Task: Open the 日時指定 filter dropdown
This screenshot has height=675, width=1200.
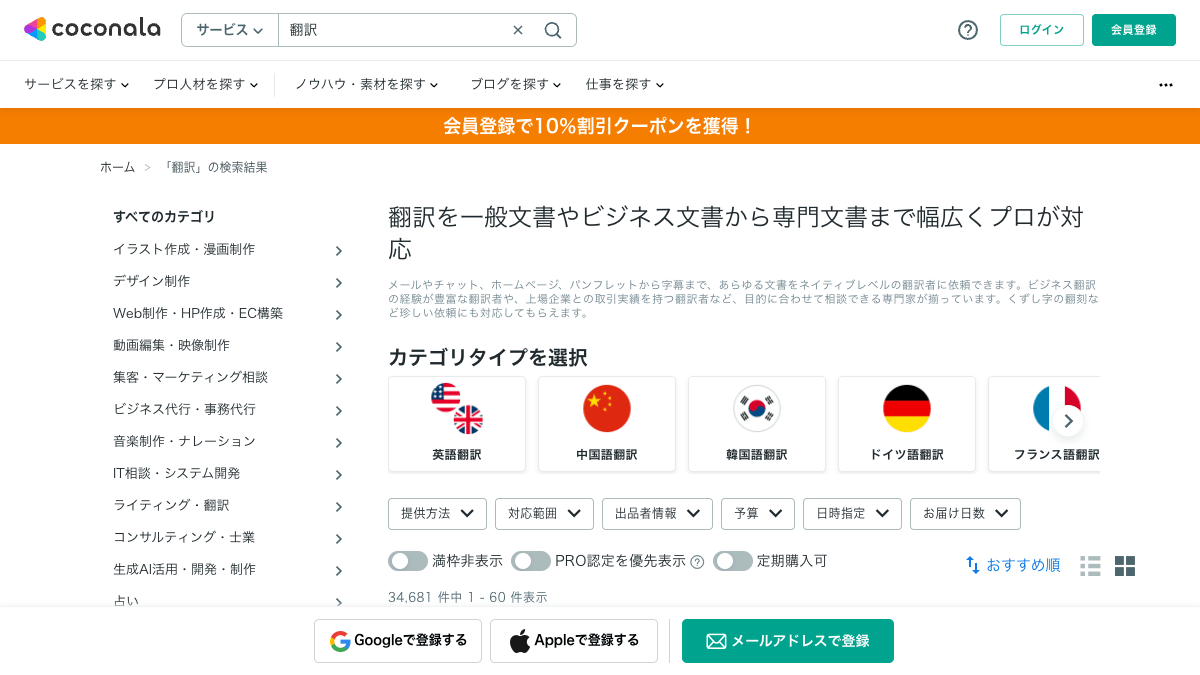Action: (x=852, y=513)
